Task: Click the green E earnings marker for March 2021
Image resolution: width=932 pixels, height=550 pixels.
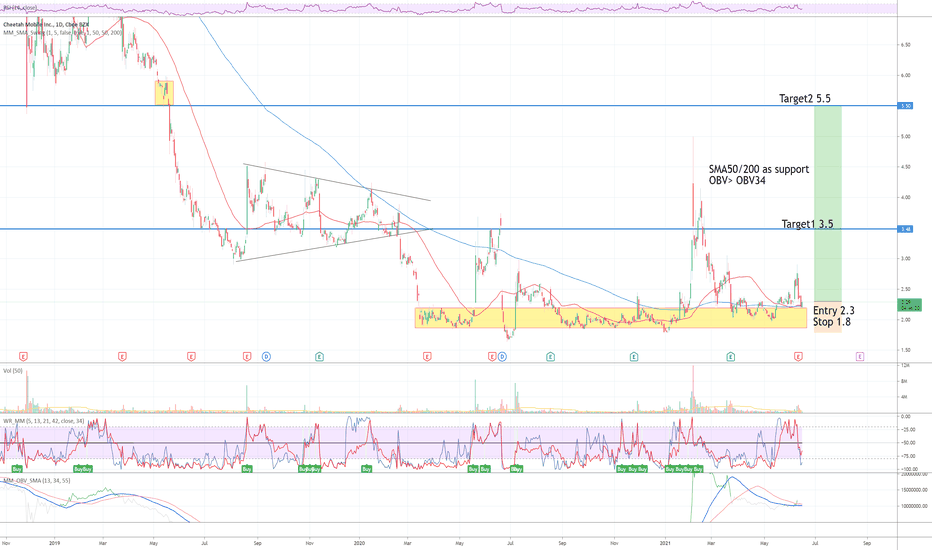Action: pos(731,357)
